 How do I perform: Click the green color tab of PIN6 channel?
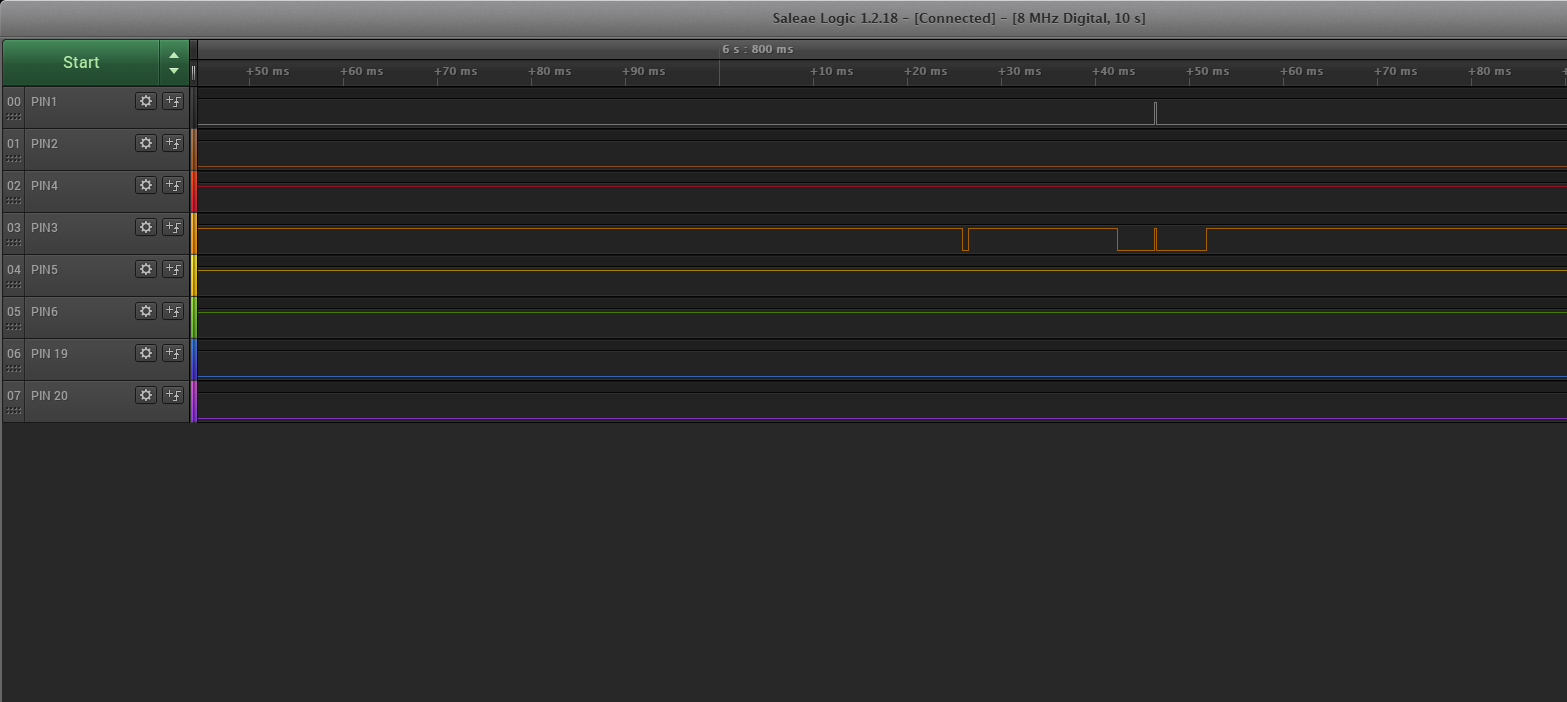194,317
